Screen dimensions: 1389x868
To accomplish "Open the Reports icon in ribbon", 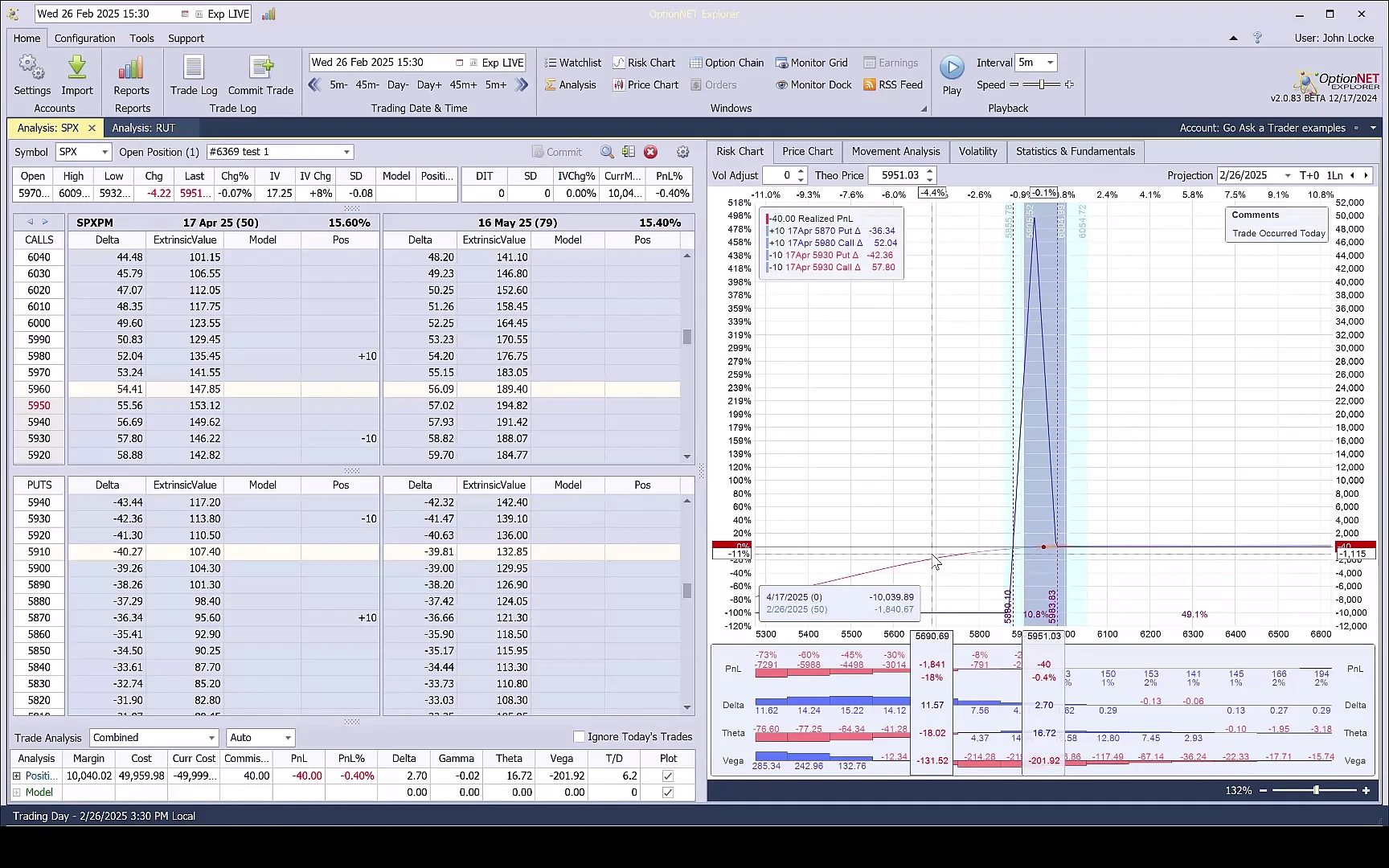I will 131,76.
